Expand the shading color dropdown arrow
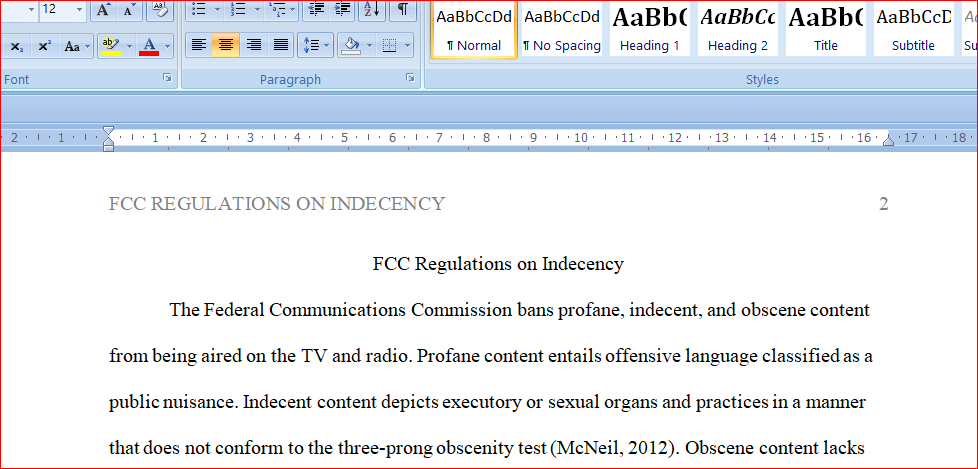The image size is (978, 469). pyautogui.click(x=370, y=45)
